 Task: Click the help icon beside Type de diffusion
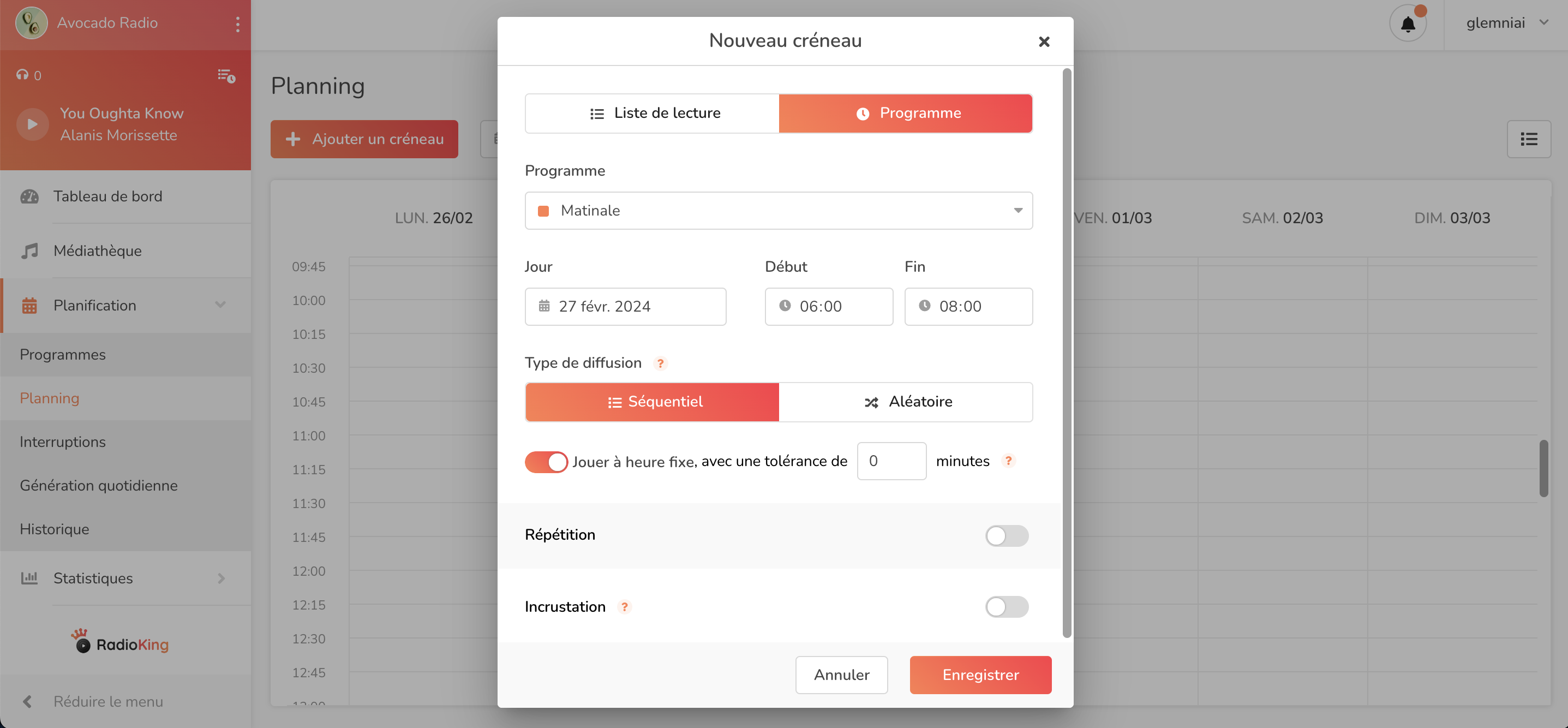660,363
